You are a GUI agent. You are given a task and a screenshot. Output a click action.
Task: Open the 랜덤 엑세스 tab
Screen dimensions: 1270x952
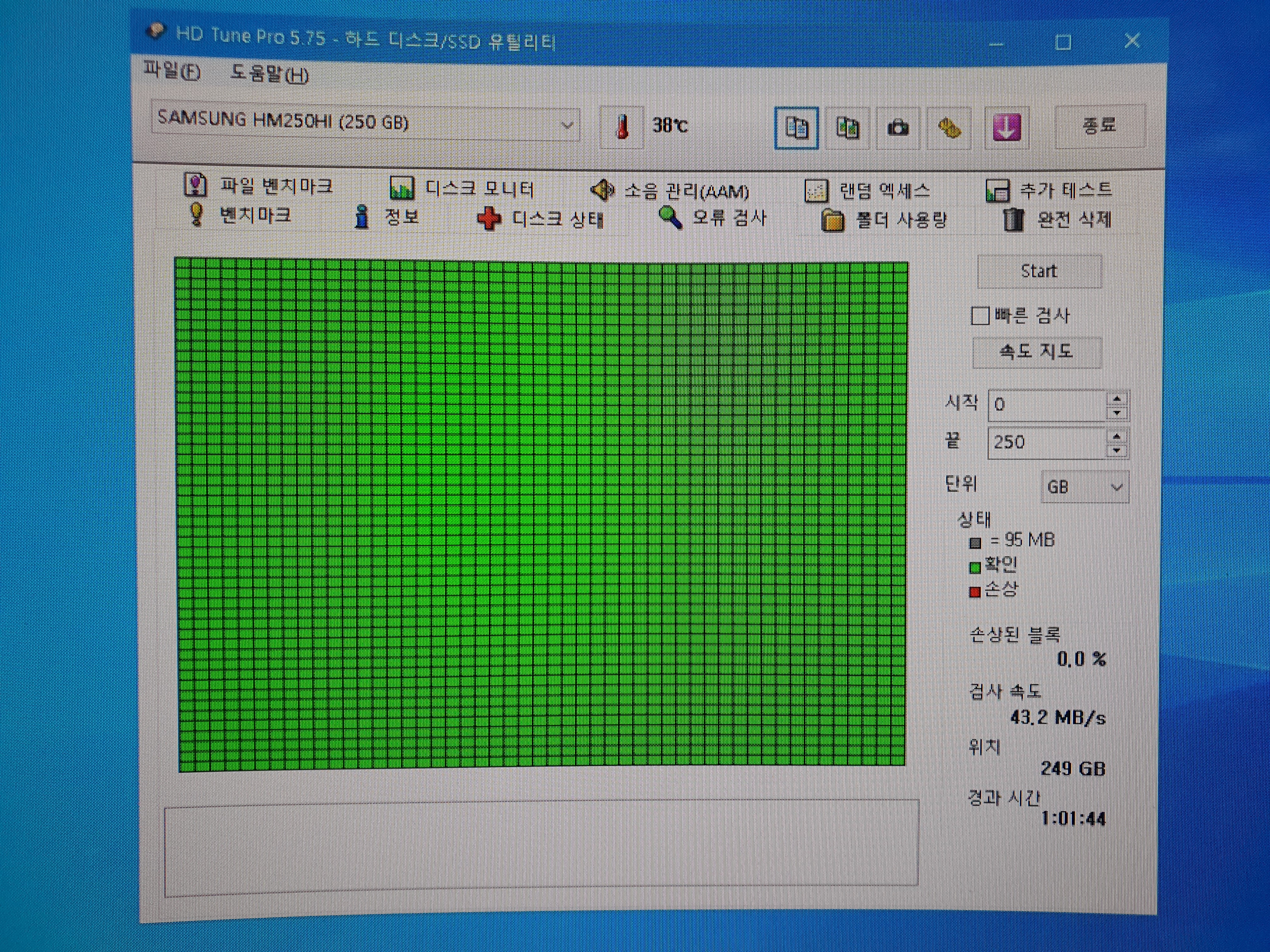click(867, 190)
